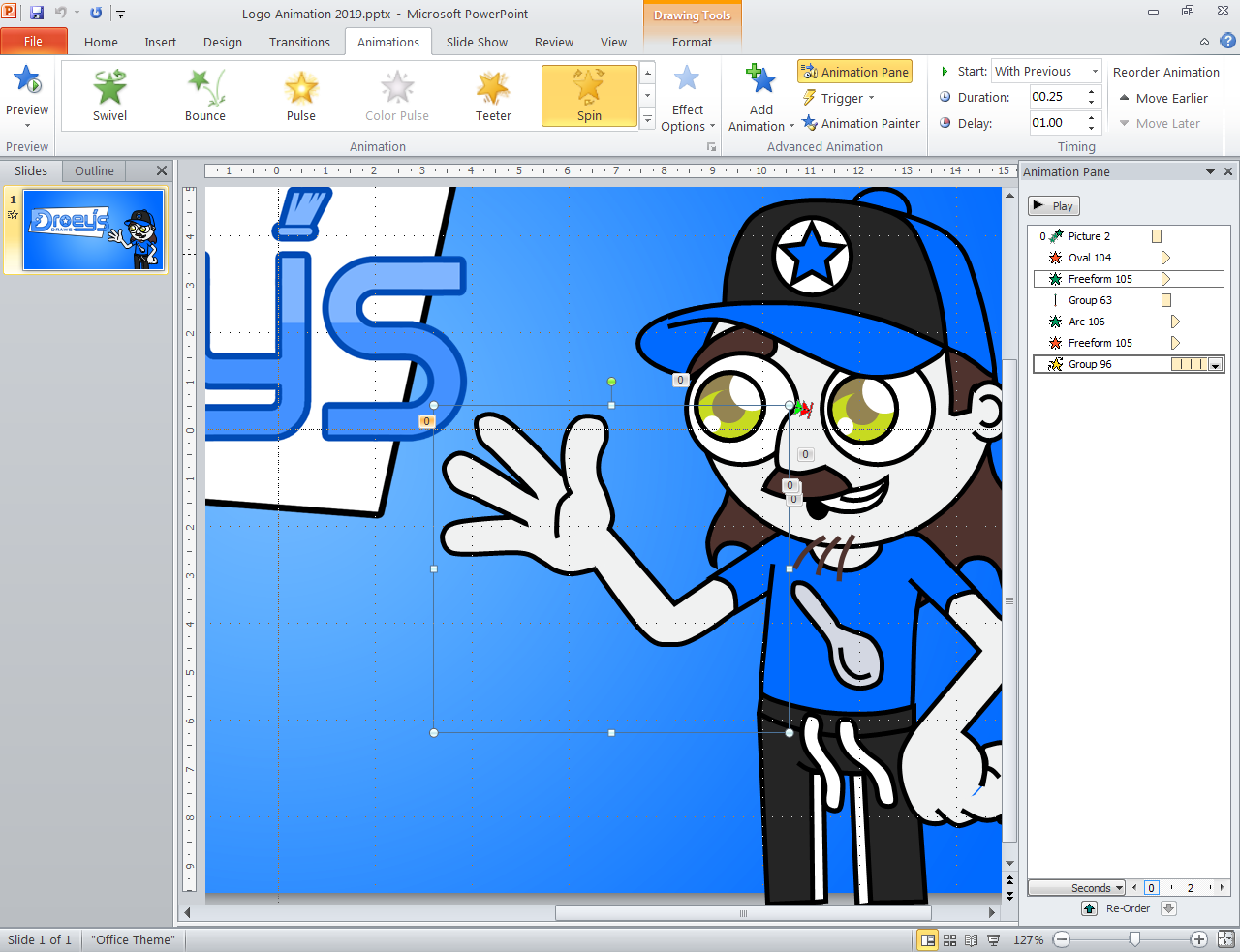This screenshot has width=1240, height=952.
Task: Open the Animation group dialog launcher
Action: point(712,147)
